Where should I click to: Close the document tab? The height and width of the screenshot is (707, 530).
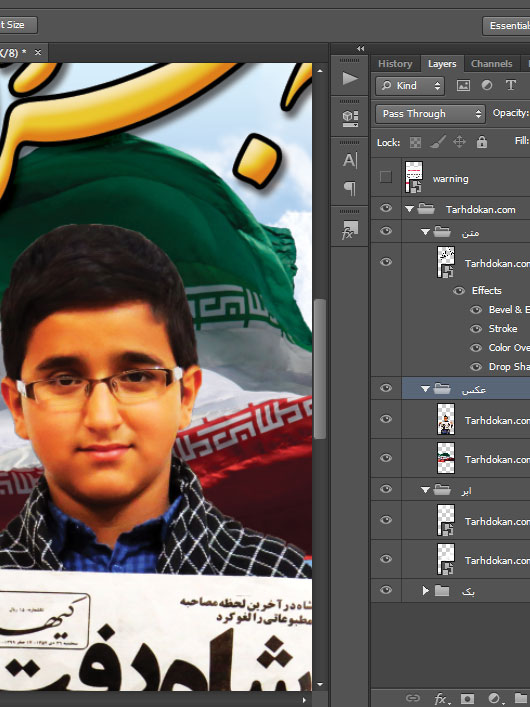[x=38, y=53]
